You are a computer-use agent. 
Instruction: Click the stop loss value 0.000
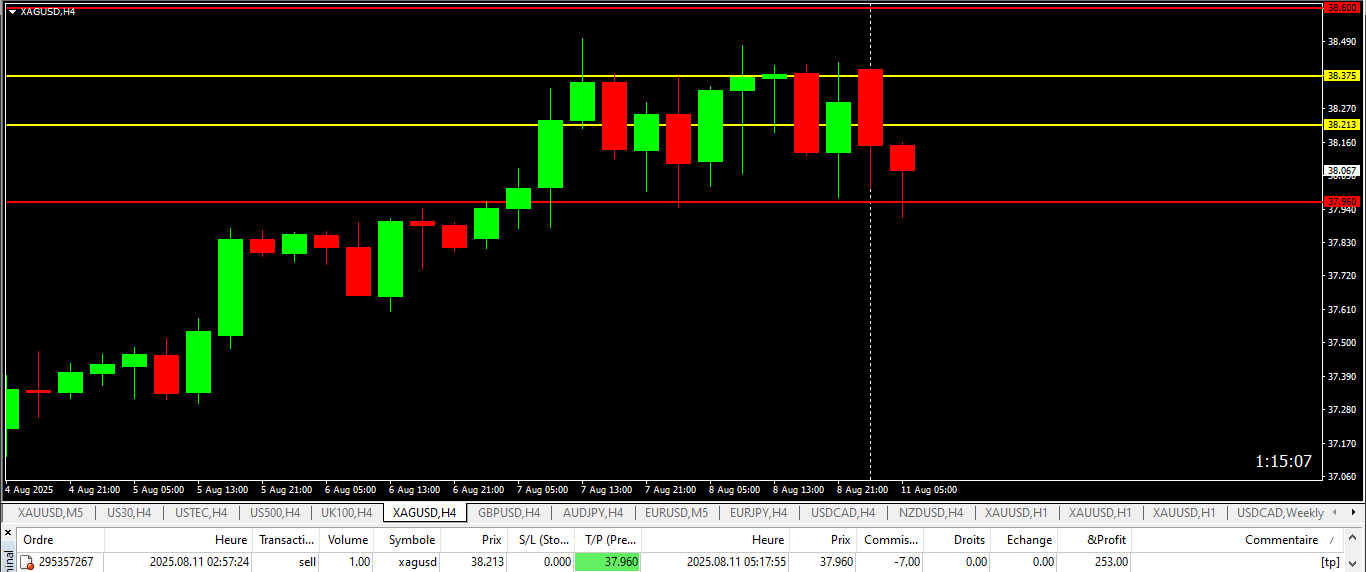(x=555, y=562)
